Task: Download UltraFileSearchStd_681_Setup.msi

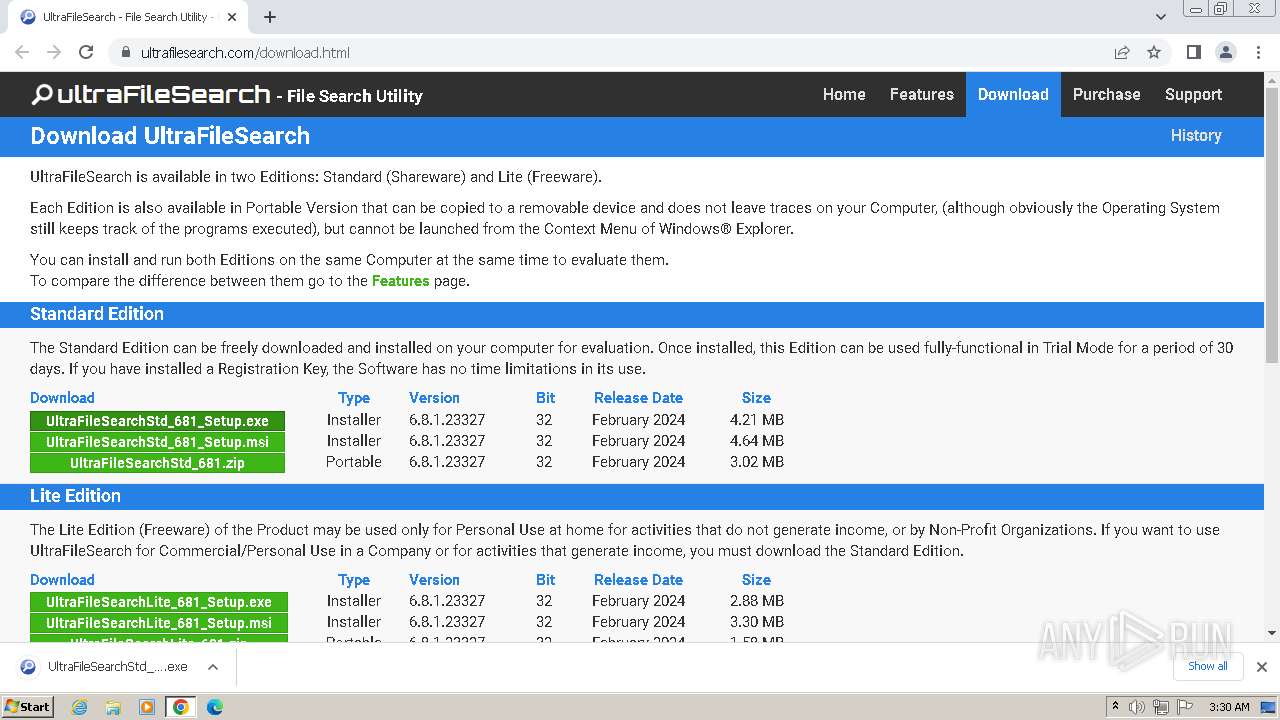Action: [x=157, y=442]
